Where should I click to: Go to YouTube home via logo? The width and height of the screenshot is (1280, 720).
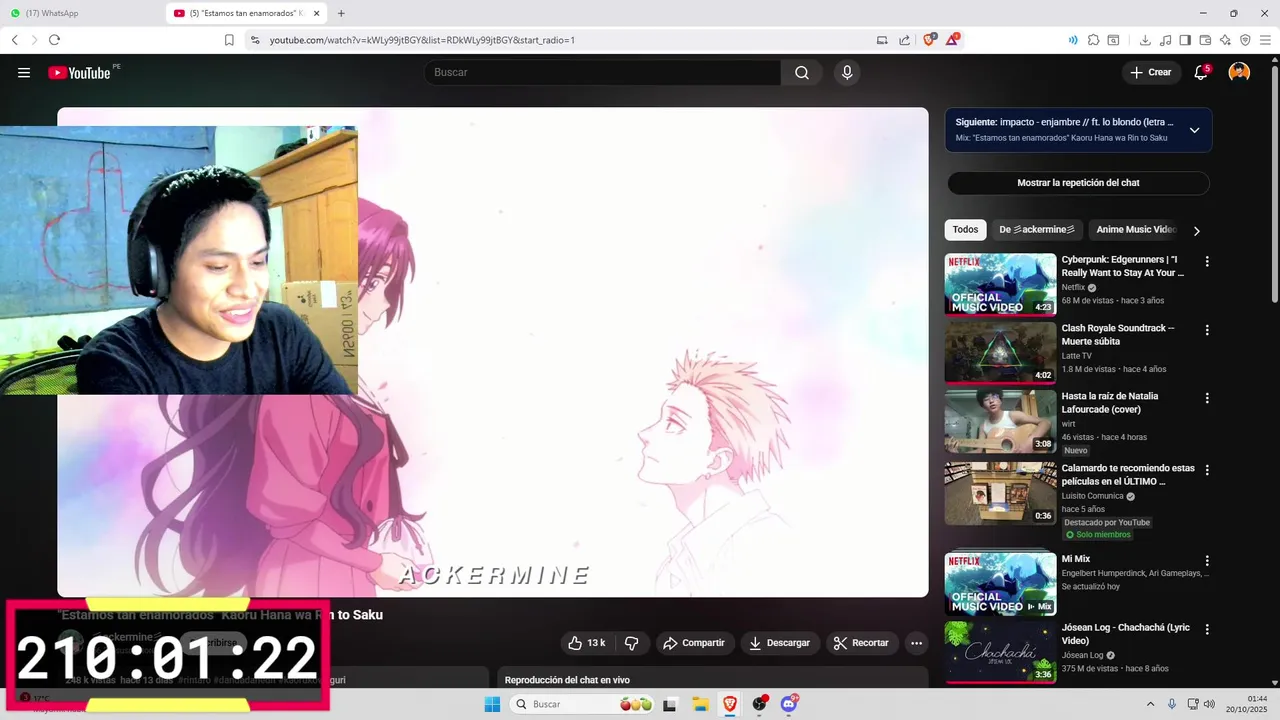[79, 72]
